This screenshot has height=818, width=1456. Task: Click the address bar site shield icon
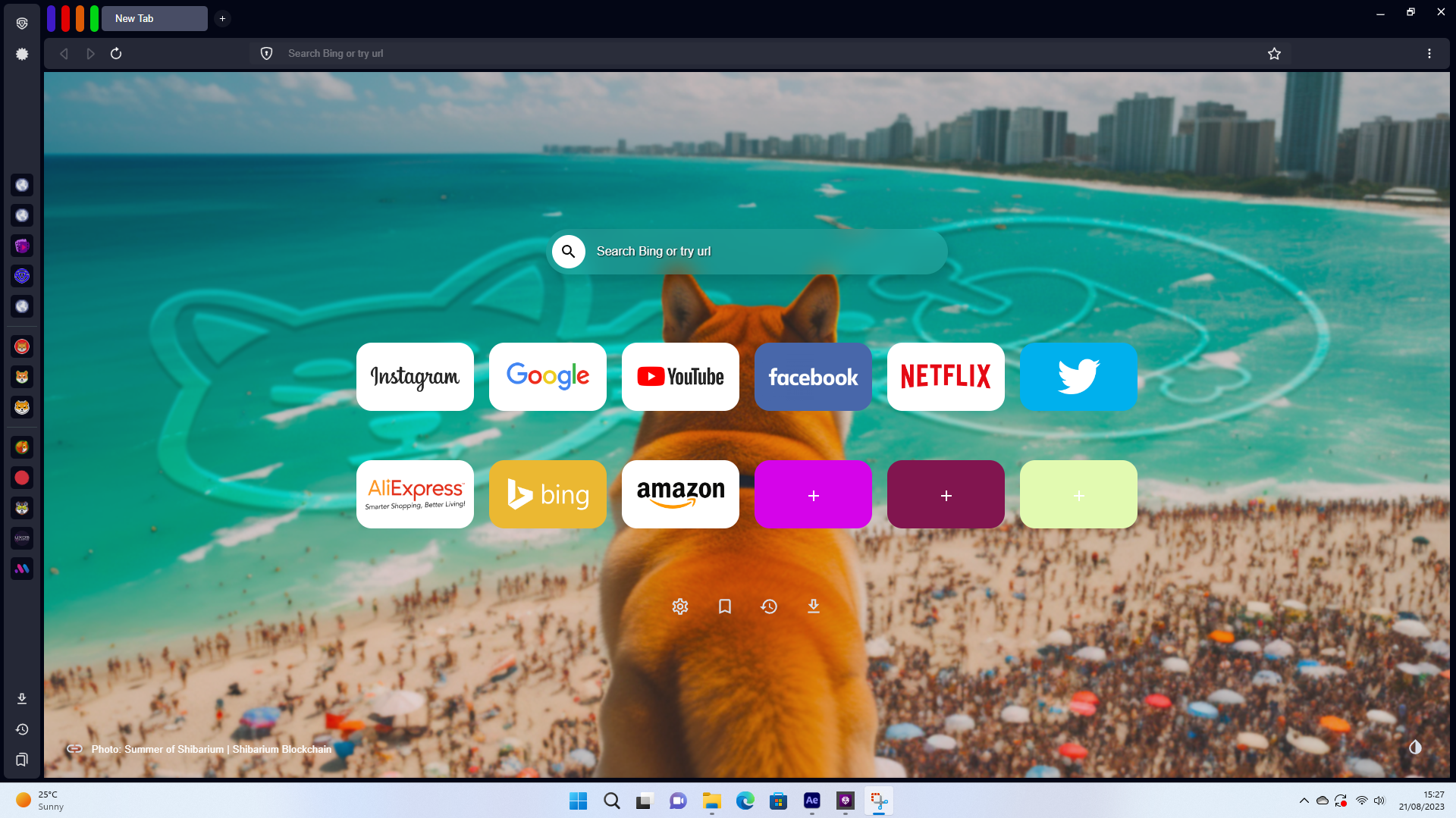[x=266, y=54]
